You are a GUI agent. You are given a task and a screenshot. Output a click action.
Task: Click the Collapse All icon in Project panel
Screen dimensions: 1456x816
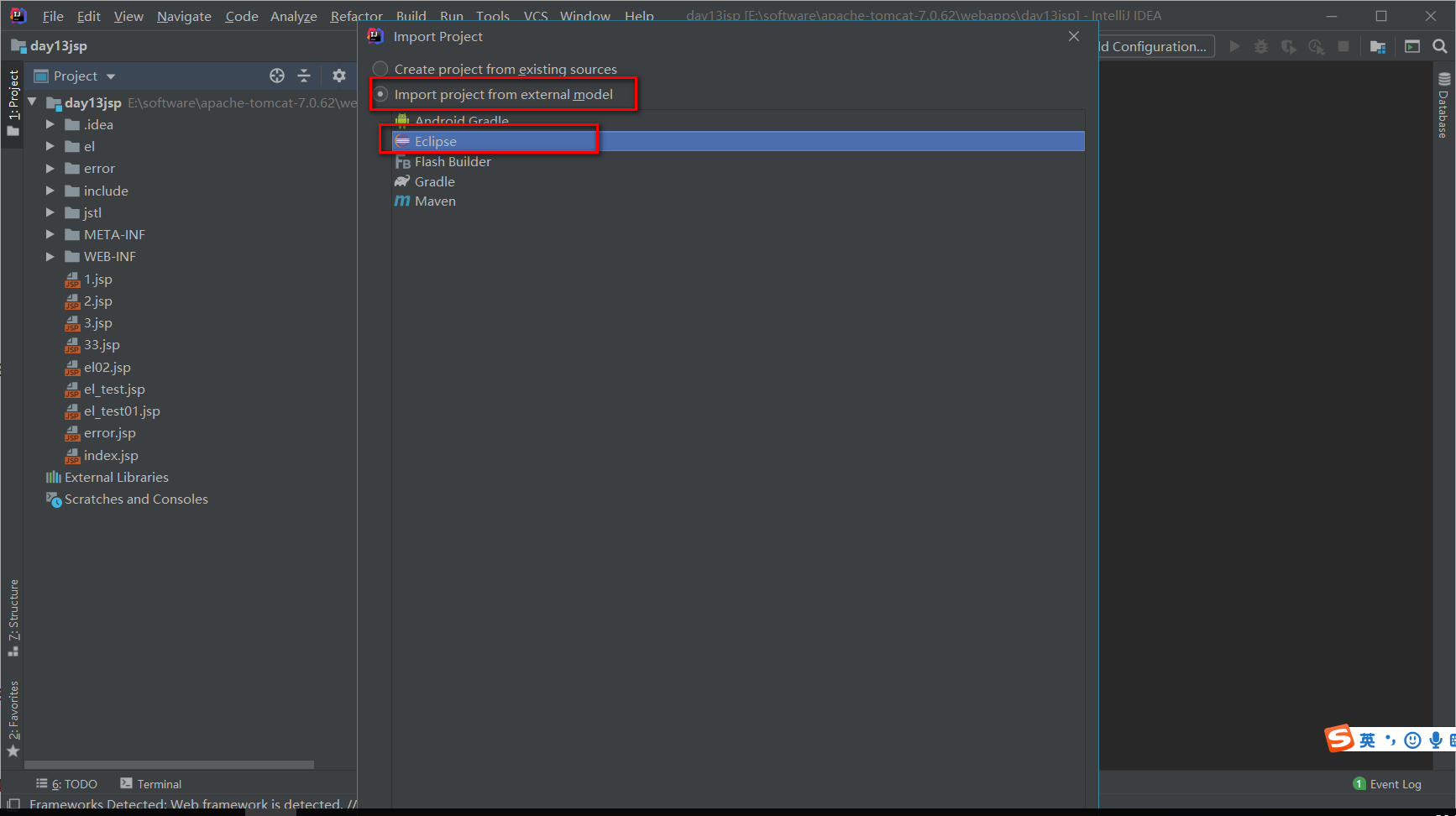[304, 76]
